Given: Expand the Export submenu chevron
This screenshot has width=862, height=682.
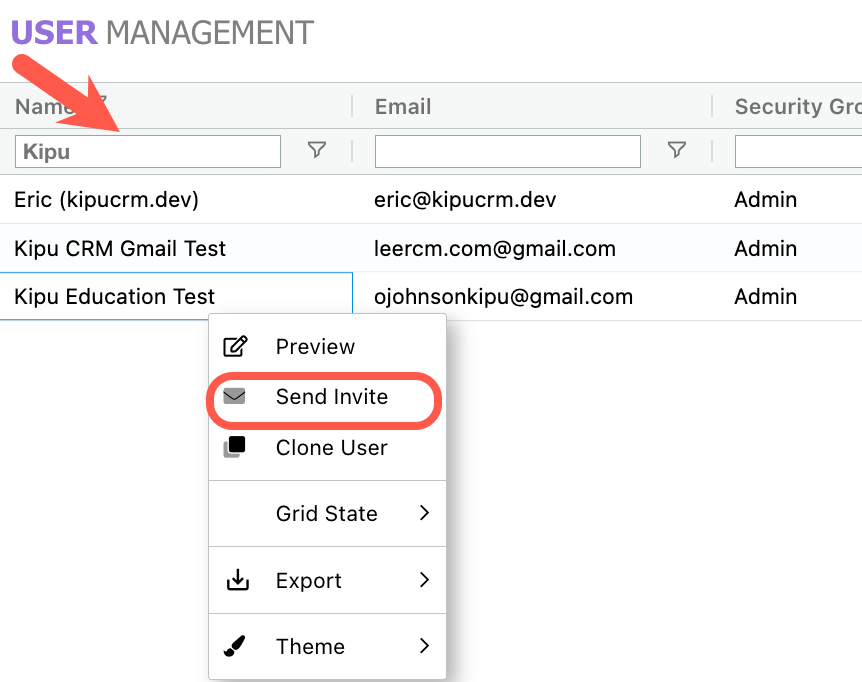Looking at the screenshot, I should click(424, 580).
